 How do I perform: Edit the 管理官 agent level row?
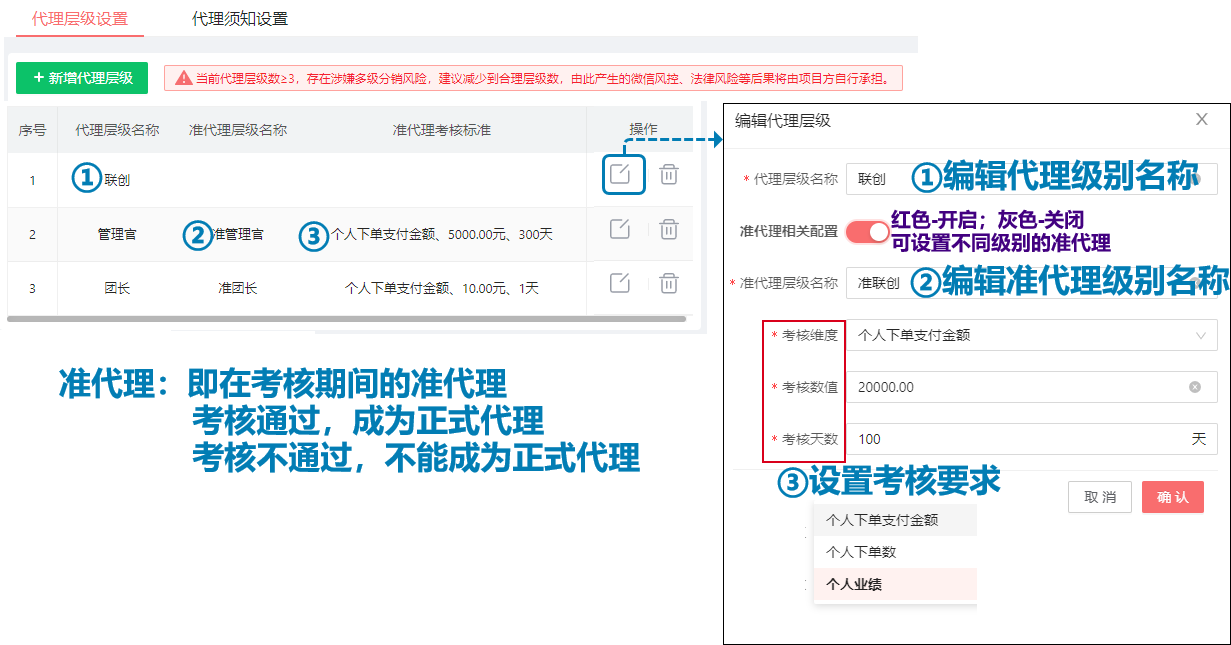pos(620,229)
